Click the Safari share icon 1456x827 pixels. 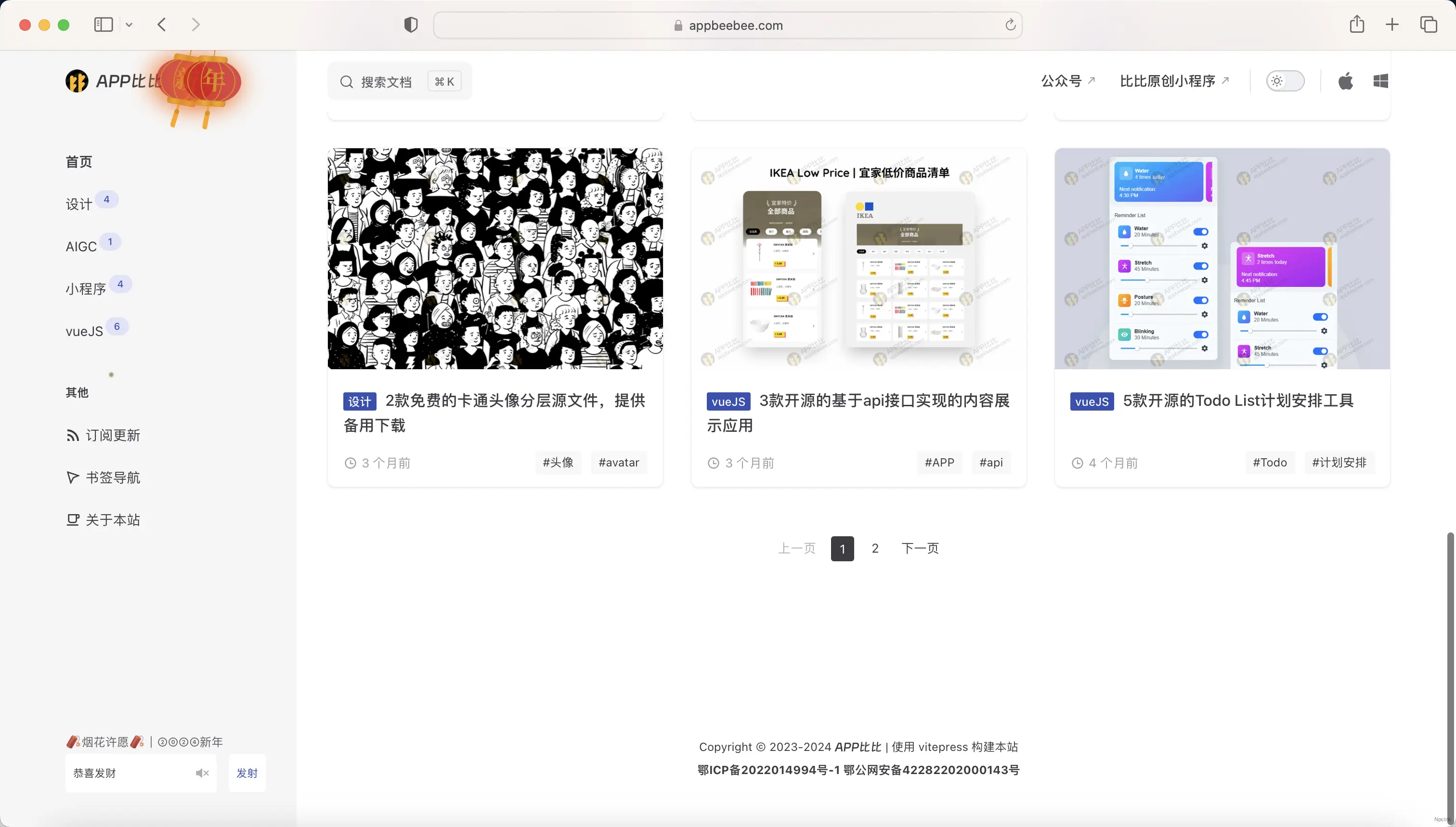click(x=1357, y=25)
